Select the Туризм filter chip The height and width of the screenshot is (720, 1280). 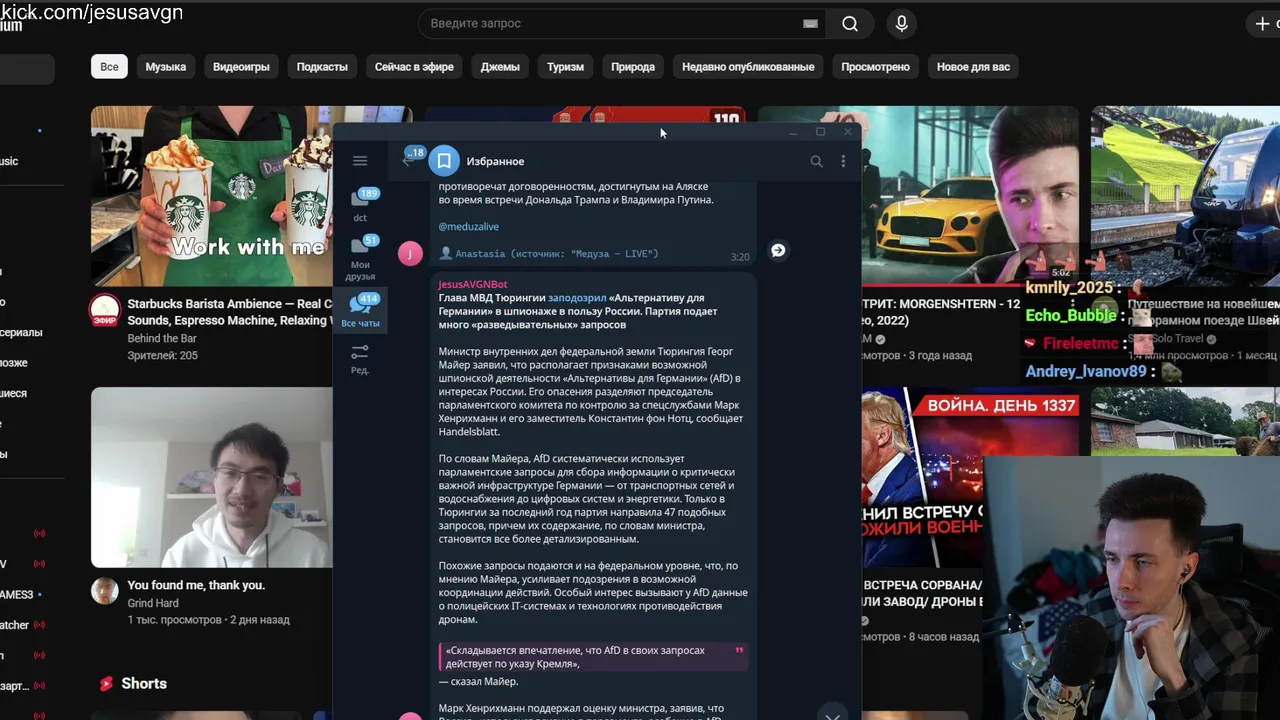tap(565, 67)
